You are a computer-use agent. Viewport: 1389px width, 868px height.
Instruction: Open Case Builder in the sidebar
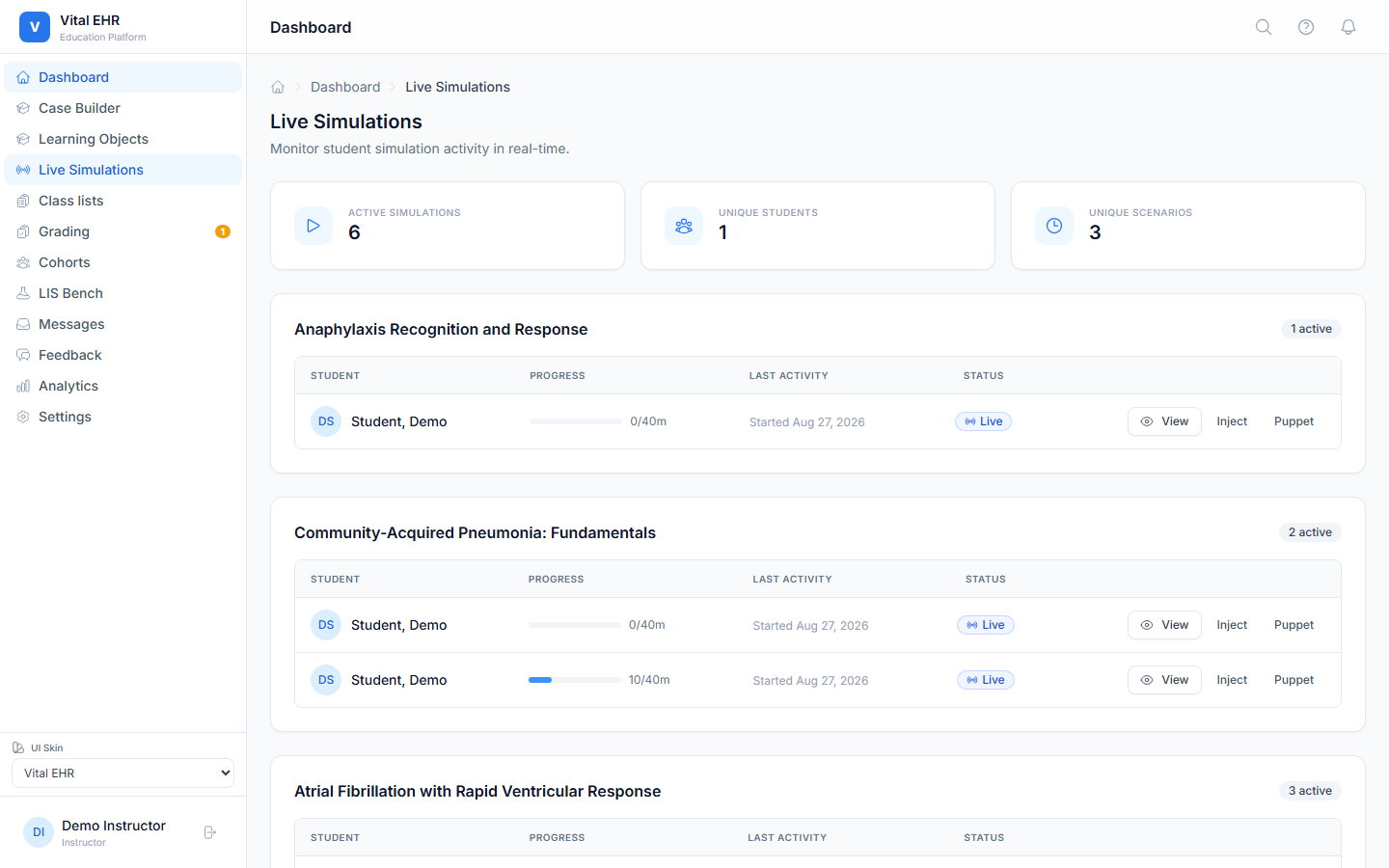[123, 108]
